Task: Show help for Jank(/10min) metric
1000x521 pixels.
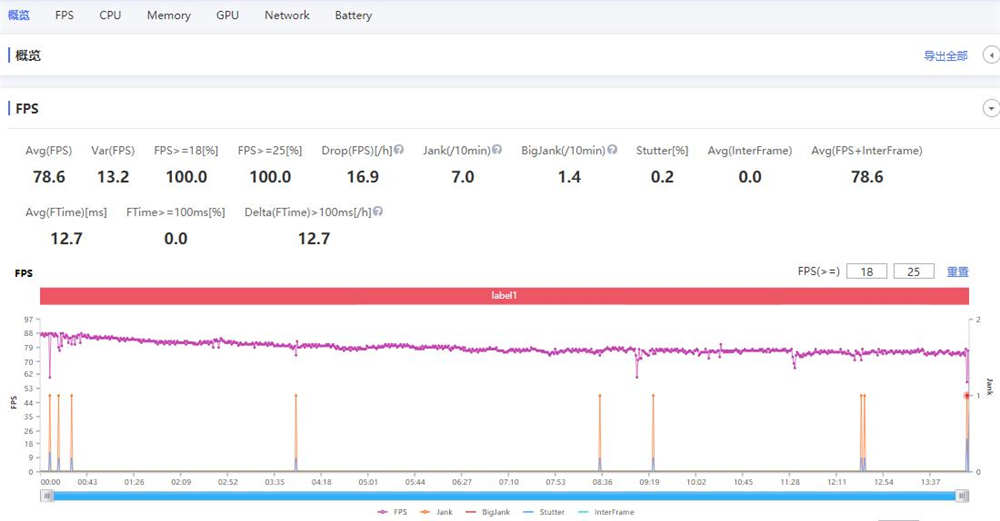Action: pos(497,149)
